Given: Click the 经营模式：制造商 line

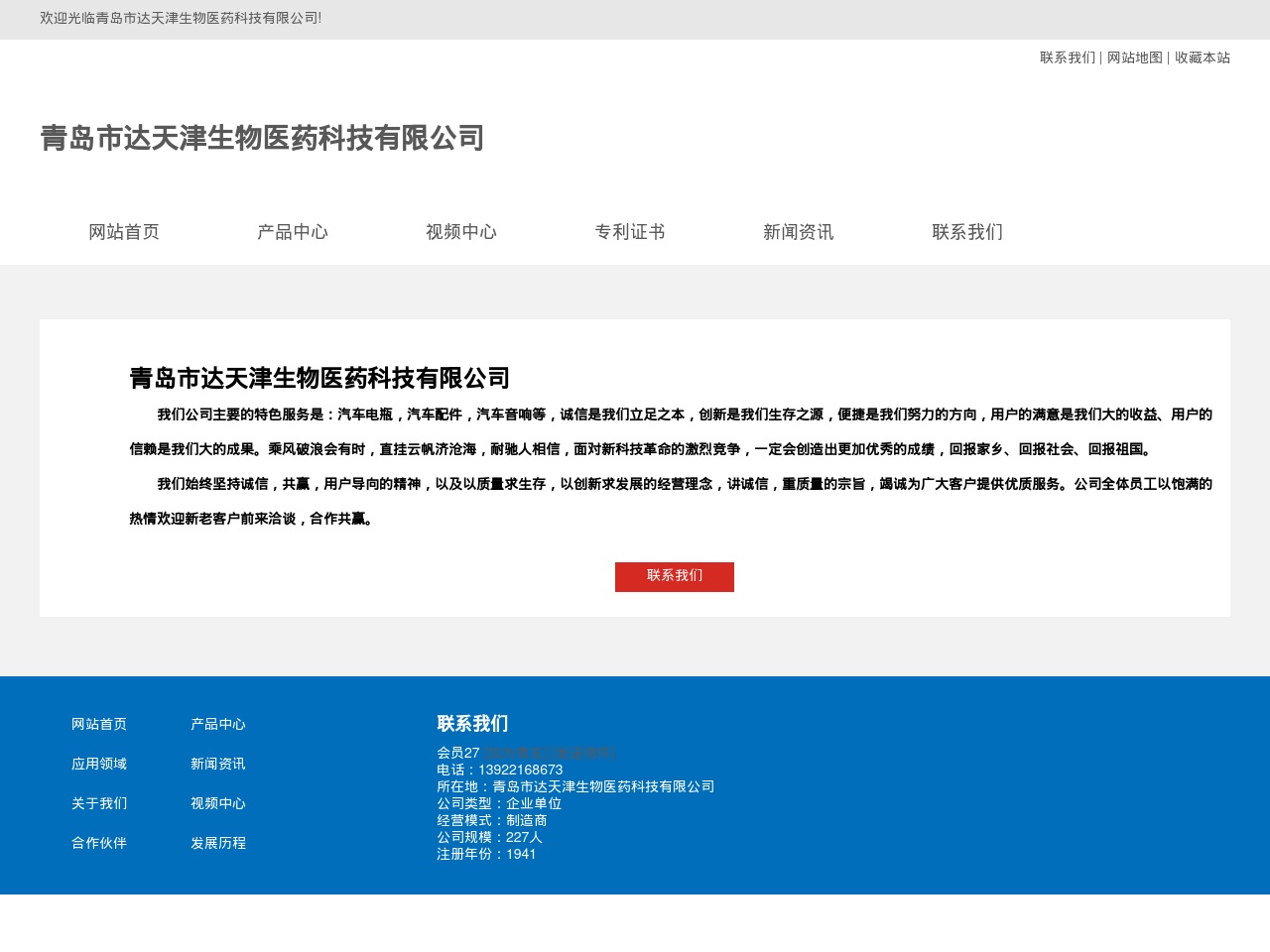Looking at the screenshot, I should [492, 820].
